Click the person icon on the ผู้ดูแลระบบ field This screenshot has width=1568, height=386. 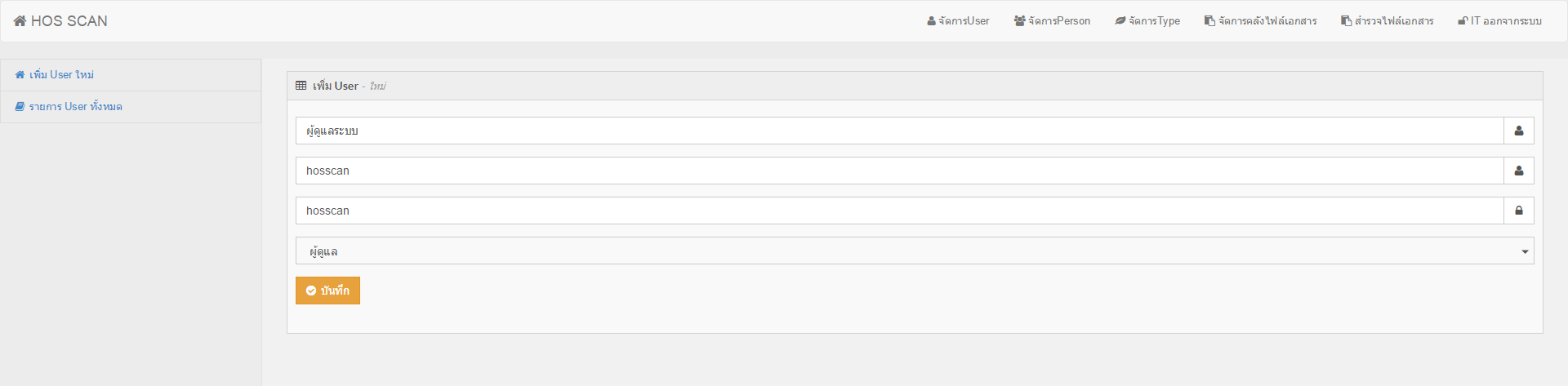click(x=1519, y=131)
